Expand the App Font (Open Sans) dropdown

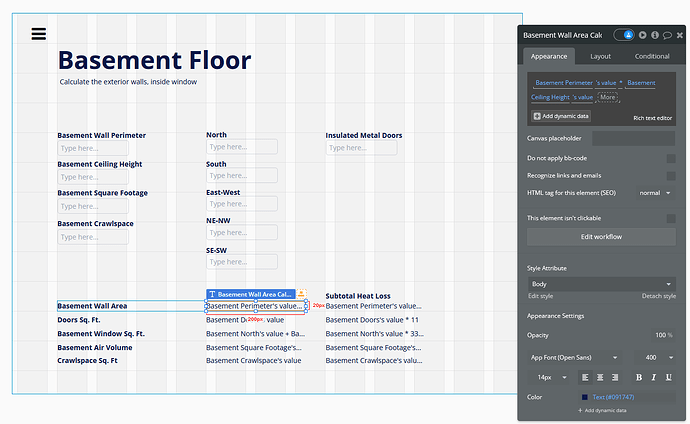pyautogui.click(x=574, y=358)
